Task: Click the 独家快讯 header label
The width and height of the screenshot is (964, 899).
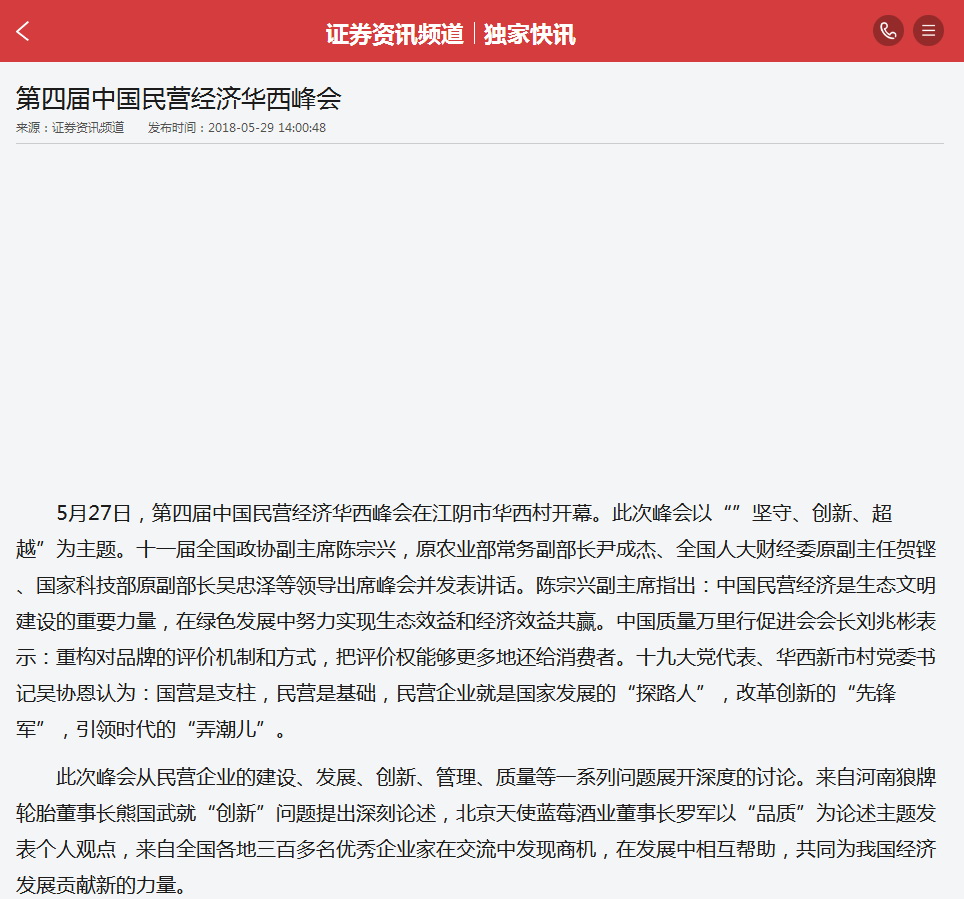Action: [x=529, y=34]
